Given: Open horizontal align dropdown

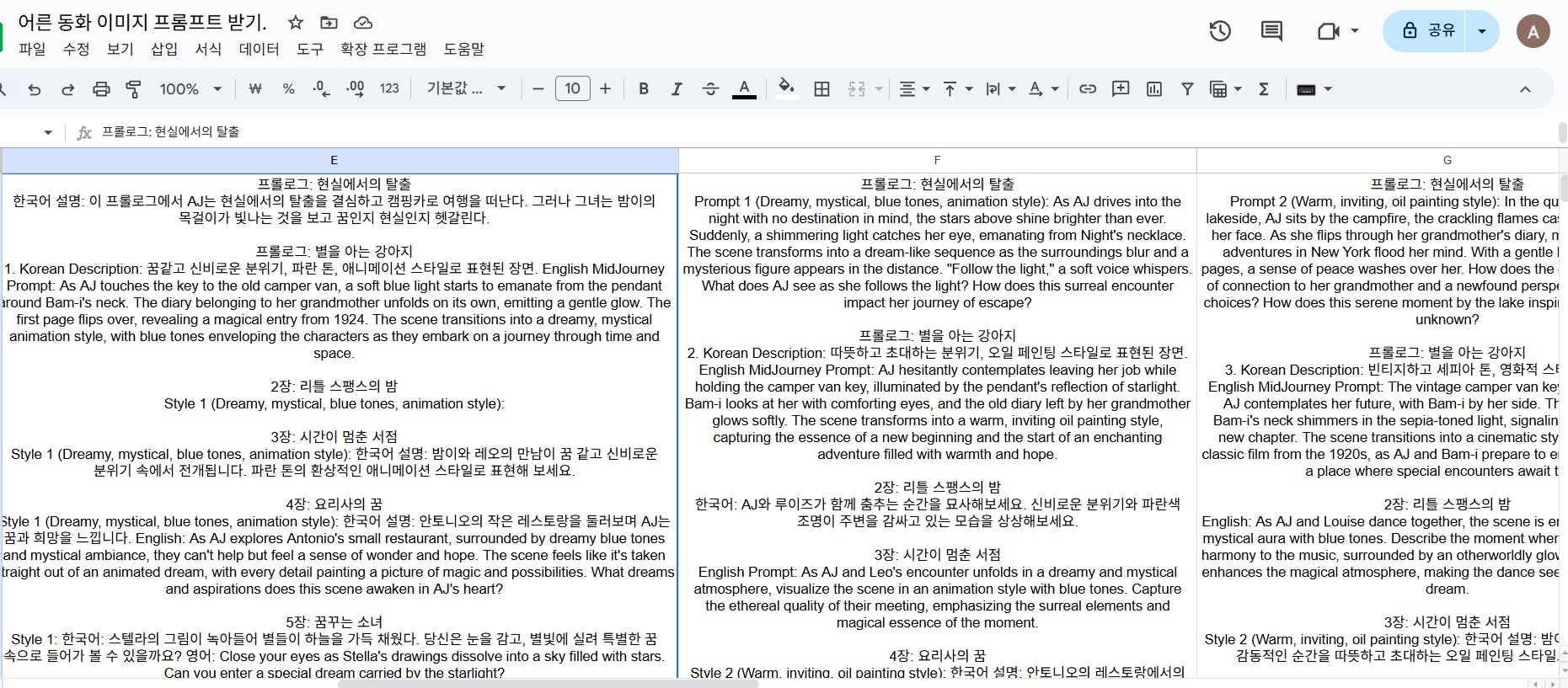Looking at the screenshot, I should [914, 89].
